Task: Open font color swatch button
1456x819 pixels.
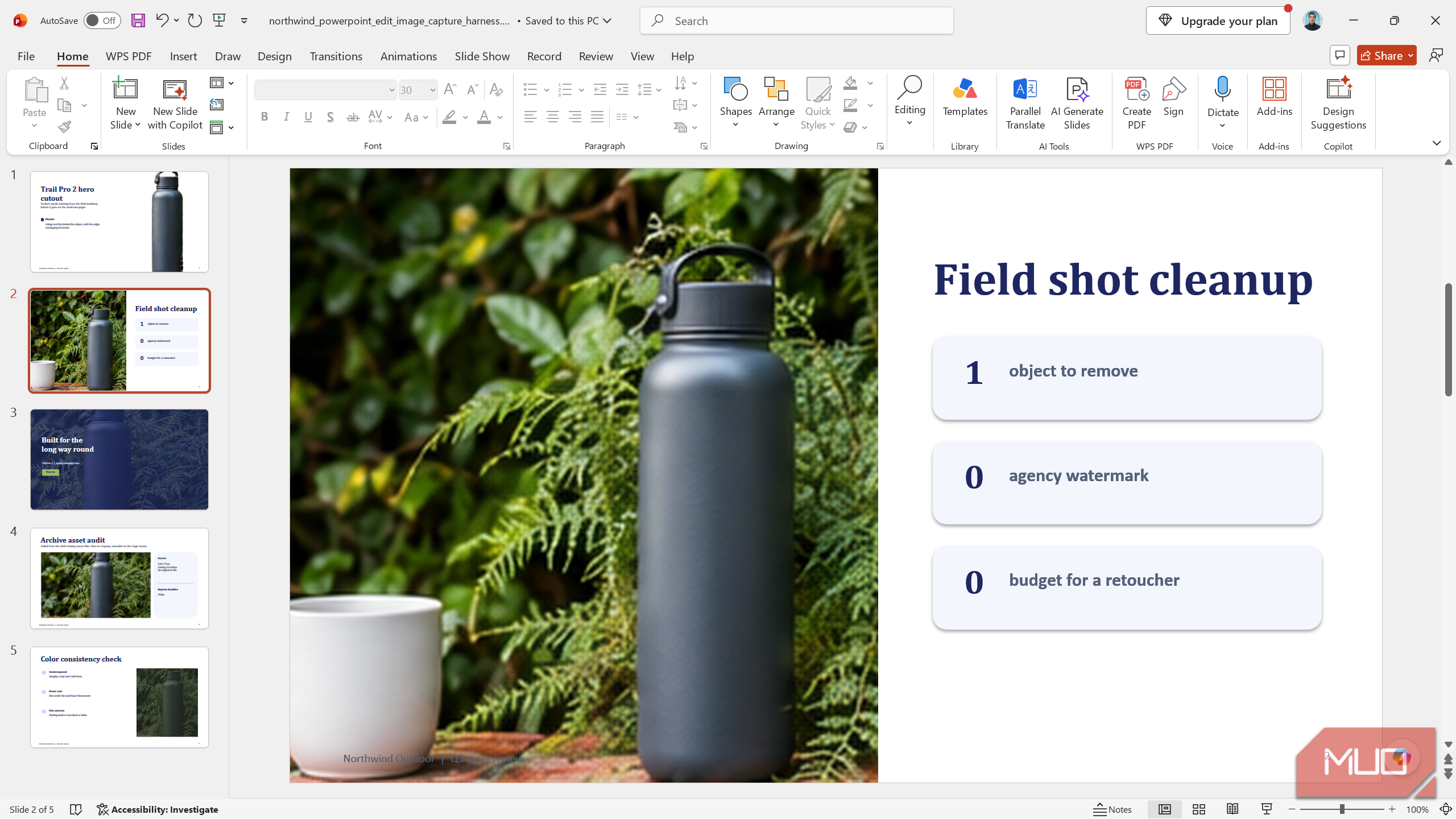Action: click(483, 117)
